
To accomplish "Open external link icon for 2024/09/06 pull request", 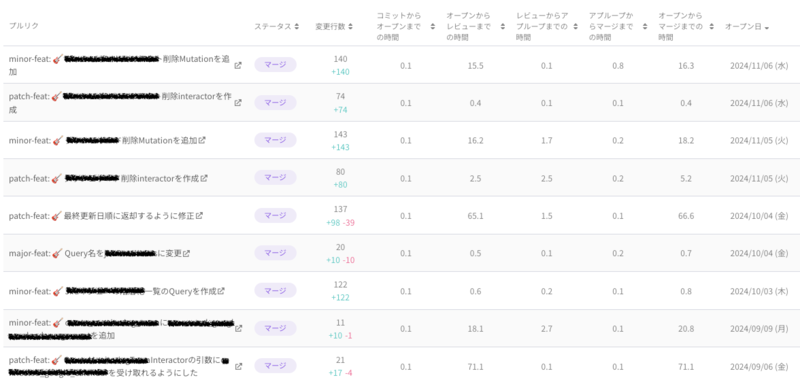I will point(238,366).
